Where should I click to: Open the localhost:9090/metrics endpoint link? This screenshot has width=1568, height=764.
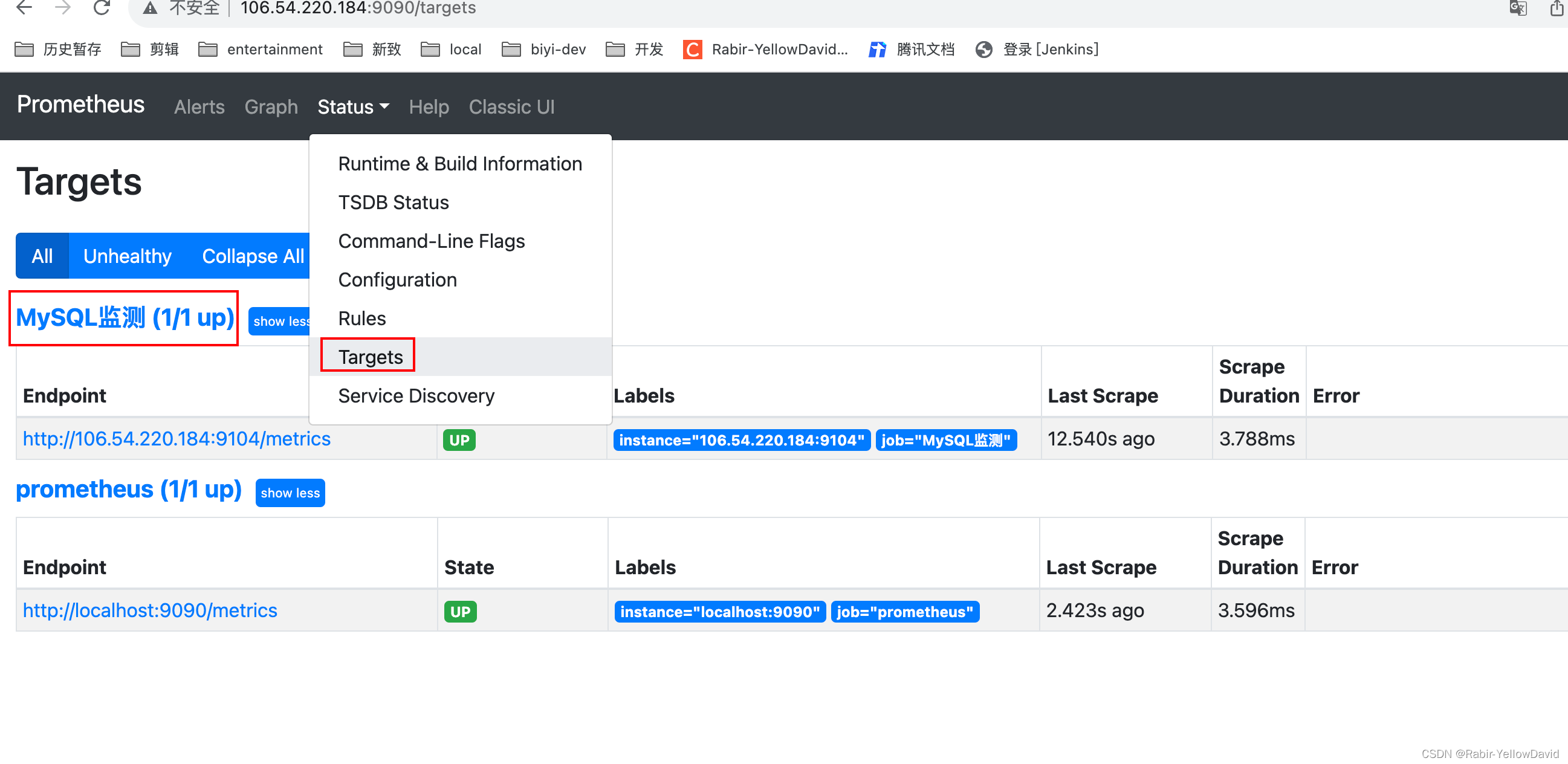coord(150,610)
